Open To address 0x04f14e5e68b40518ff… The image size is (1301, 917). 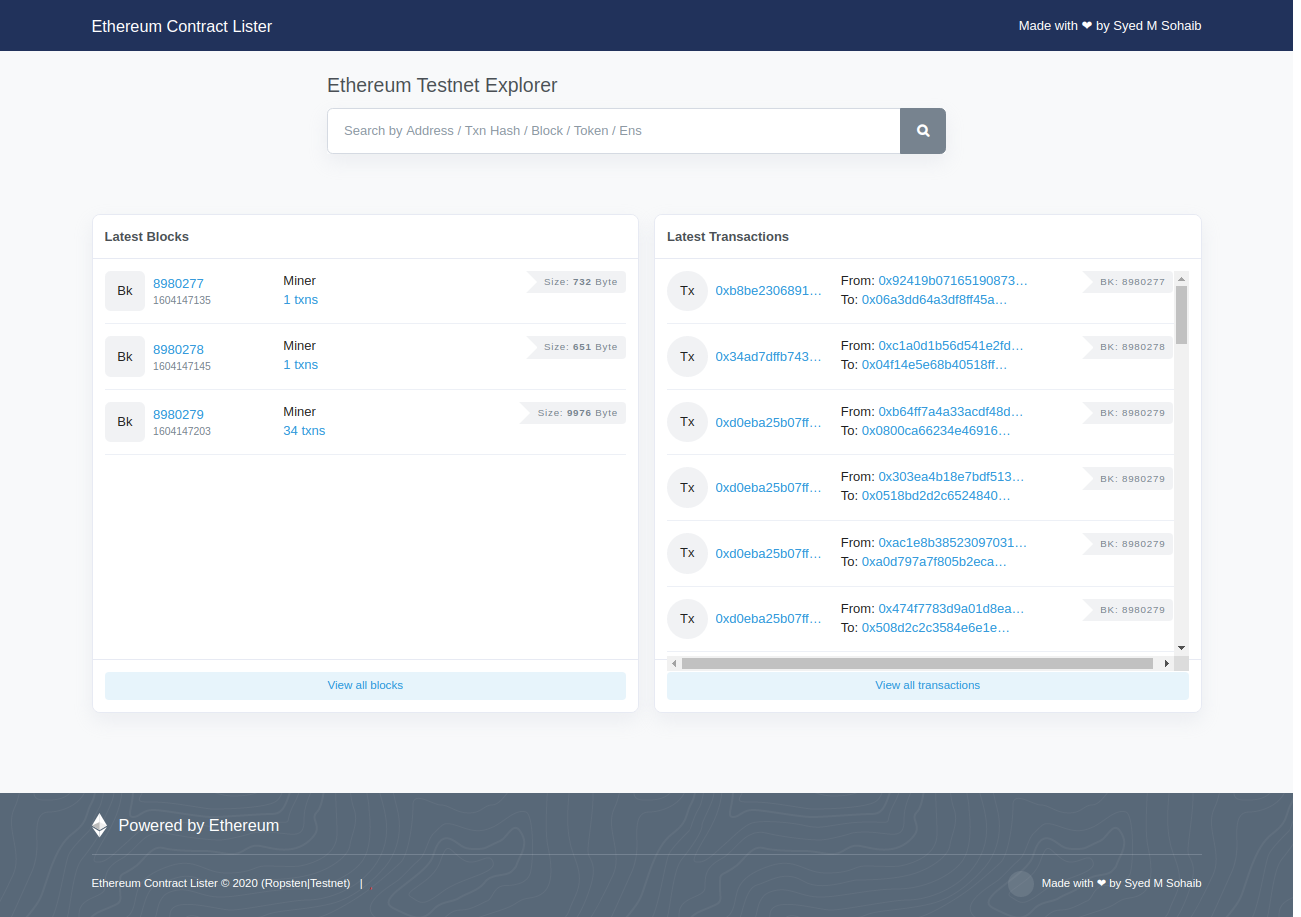coord(934,365)
